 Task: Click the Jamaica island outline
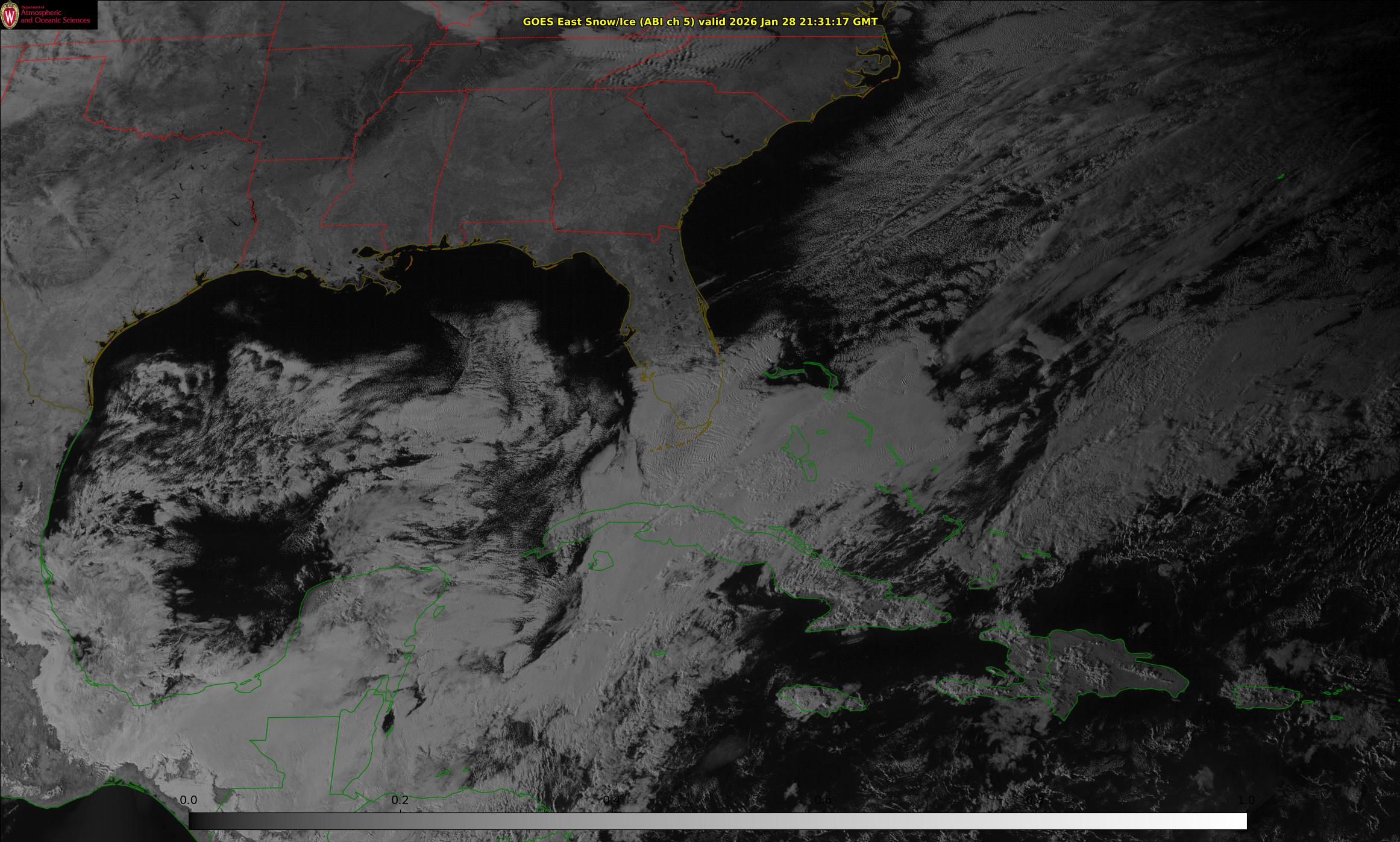(820, 699)
